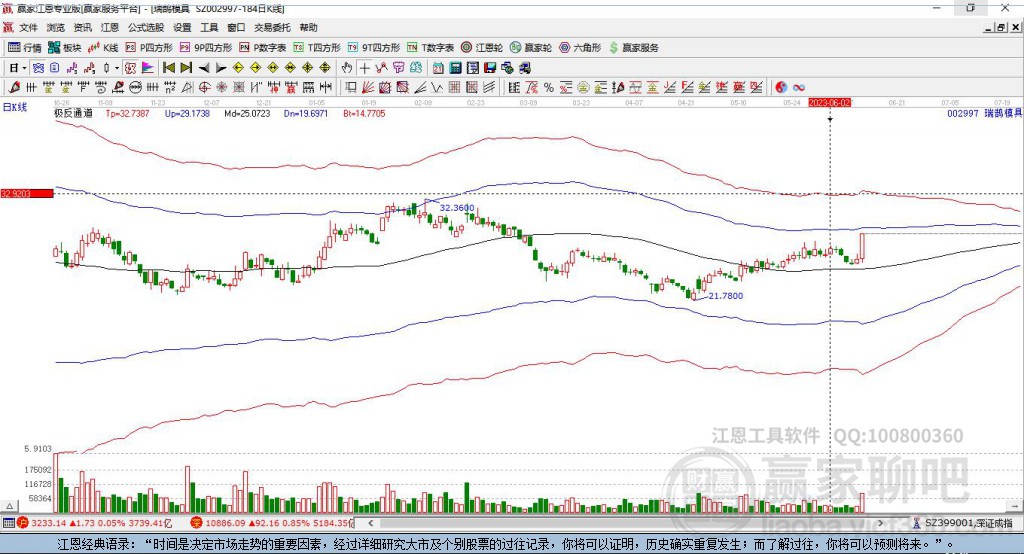
Task: Open the 行情 quotes view
Action: pyautogui.click(x=24, y=48)
